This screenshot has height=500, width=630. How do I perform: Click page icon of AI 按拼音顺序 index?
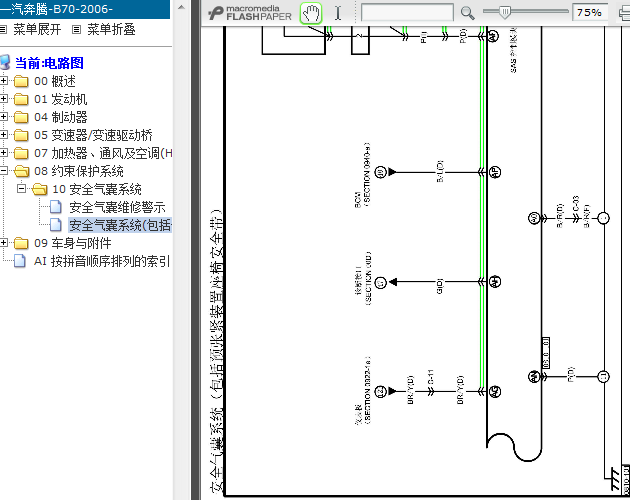point(20,261)
